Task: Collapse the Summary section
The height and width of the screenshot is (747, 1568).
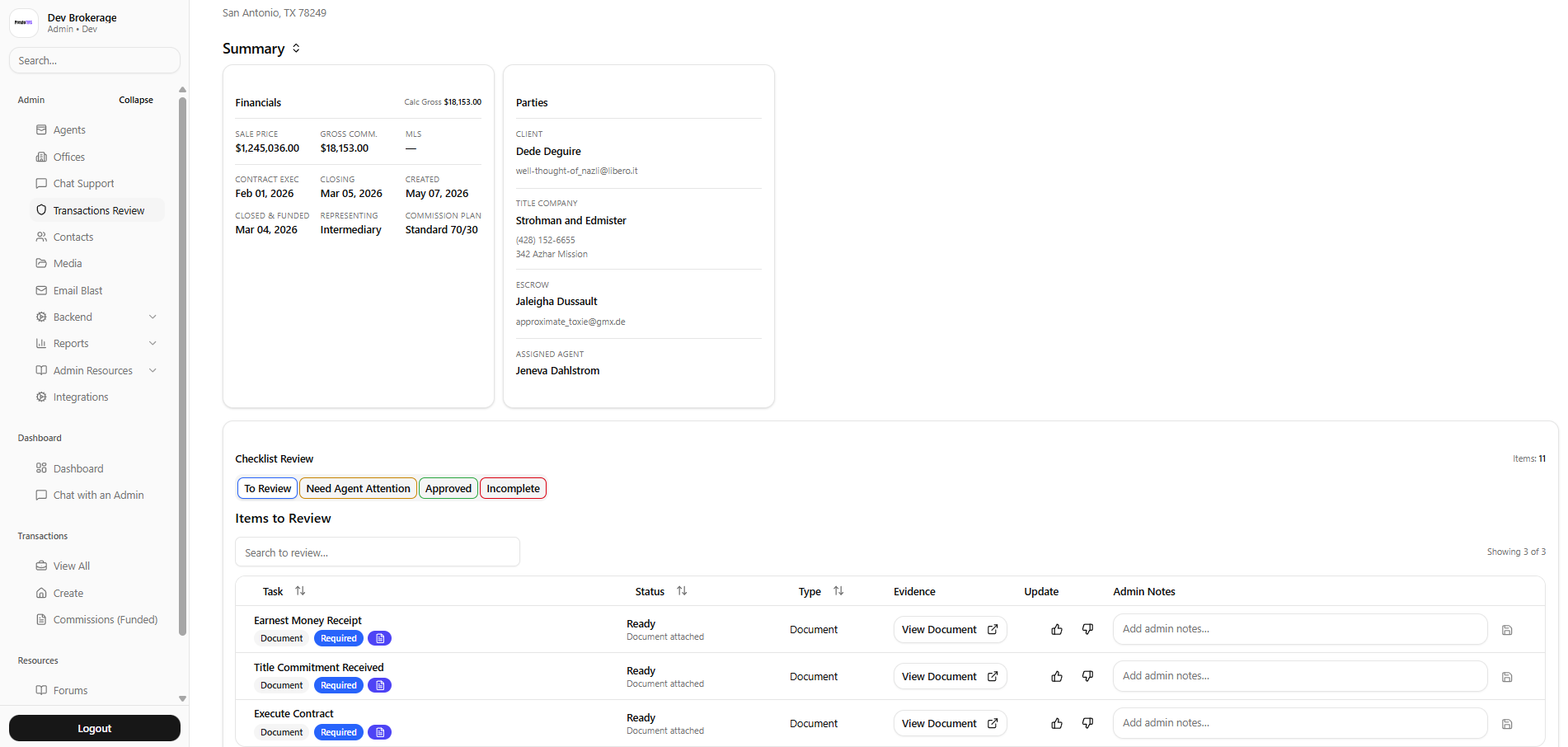Action: point(296,49)
